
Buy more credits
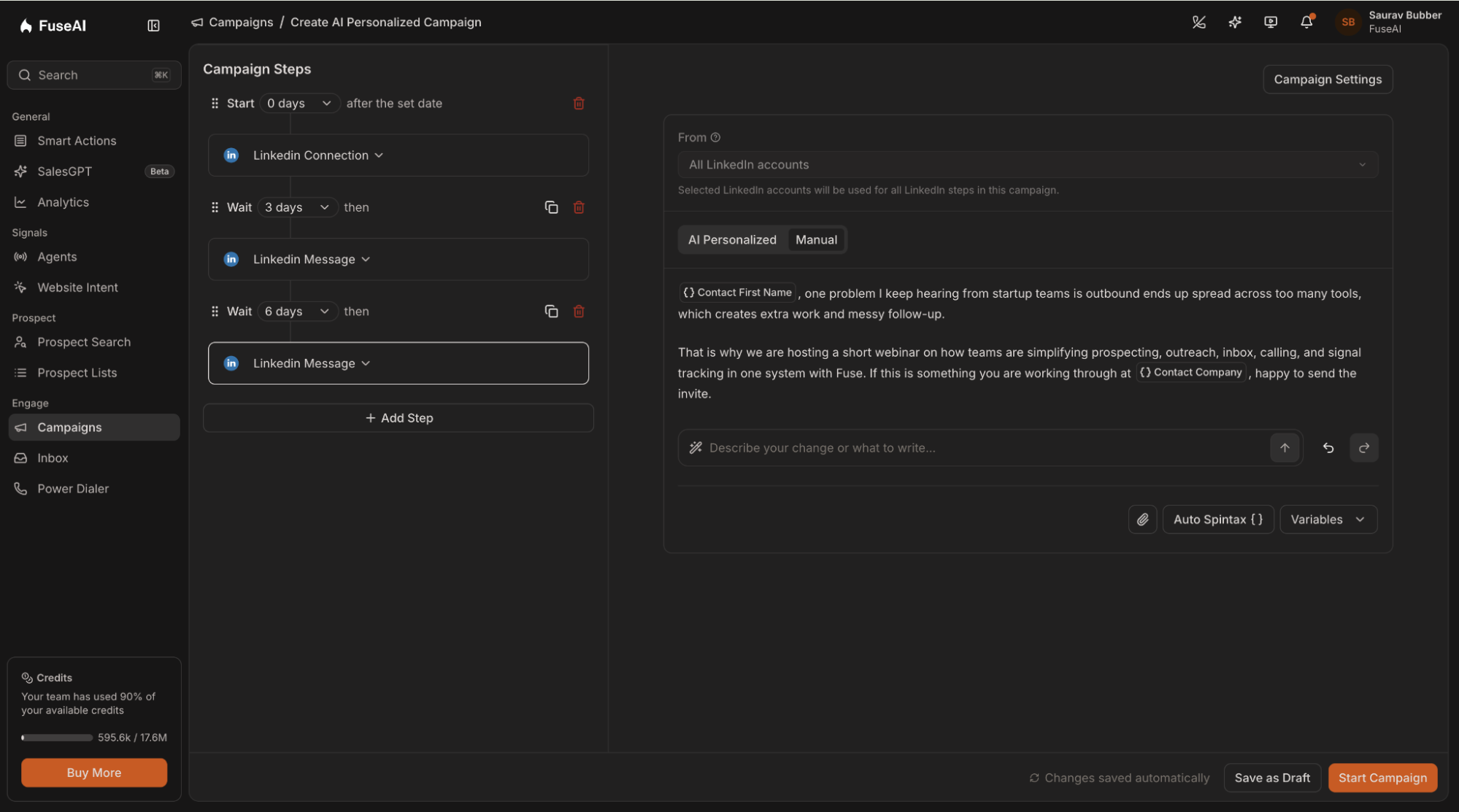[94, 773]
